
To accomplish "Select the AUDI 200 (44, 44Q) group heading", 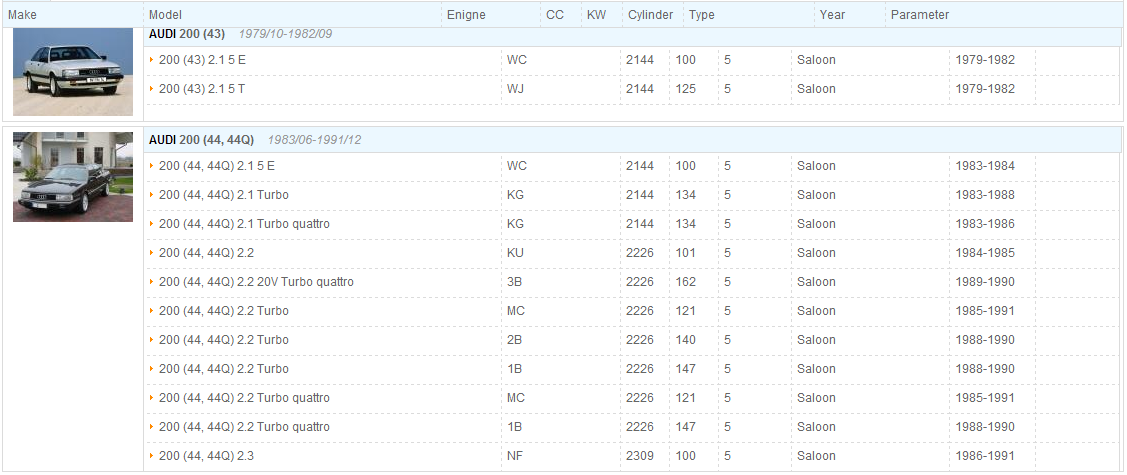I will pyautogui.click(x=201, y=139).
